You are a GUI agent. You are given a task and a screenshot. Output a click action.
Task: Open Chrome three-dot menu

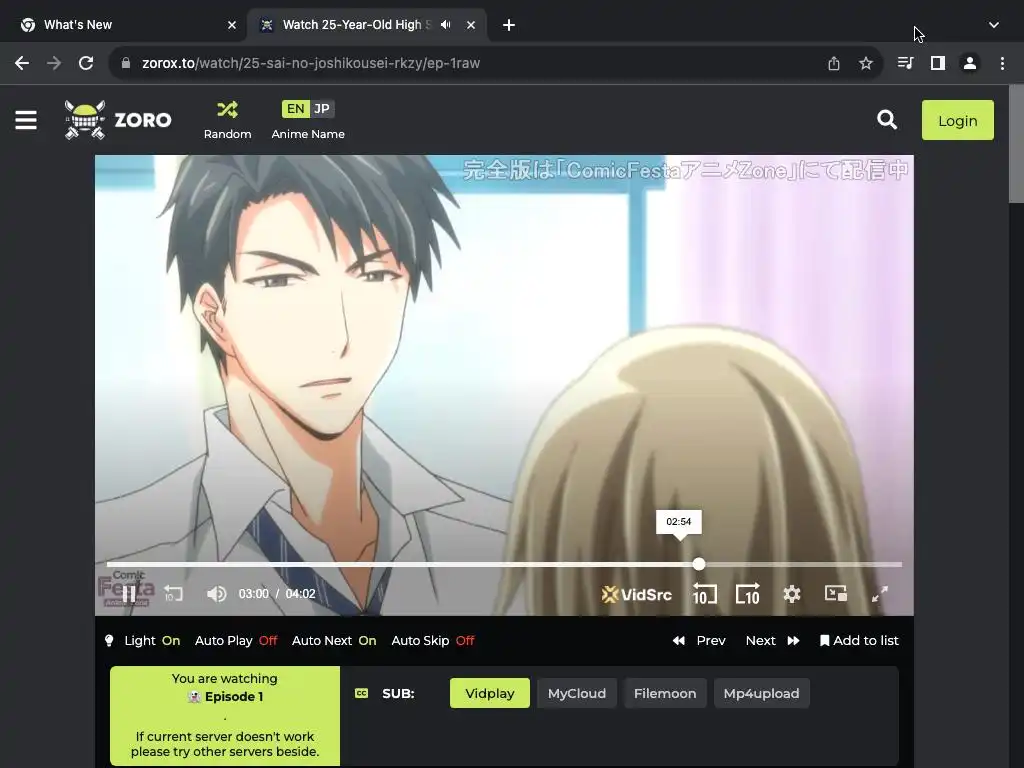(x=1002, y=63)
